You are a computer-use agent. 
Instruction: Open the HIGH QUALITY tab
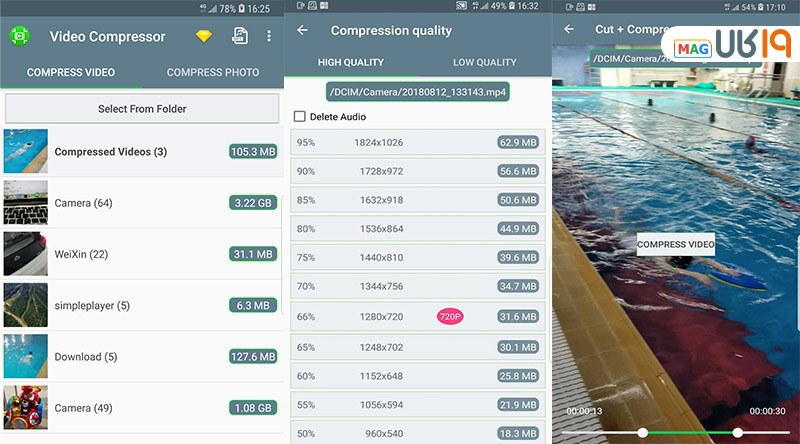coord(351,62)
